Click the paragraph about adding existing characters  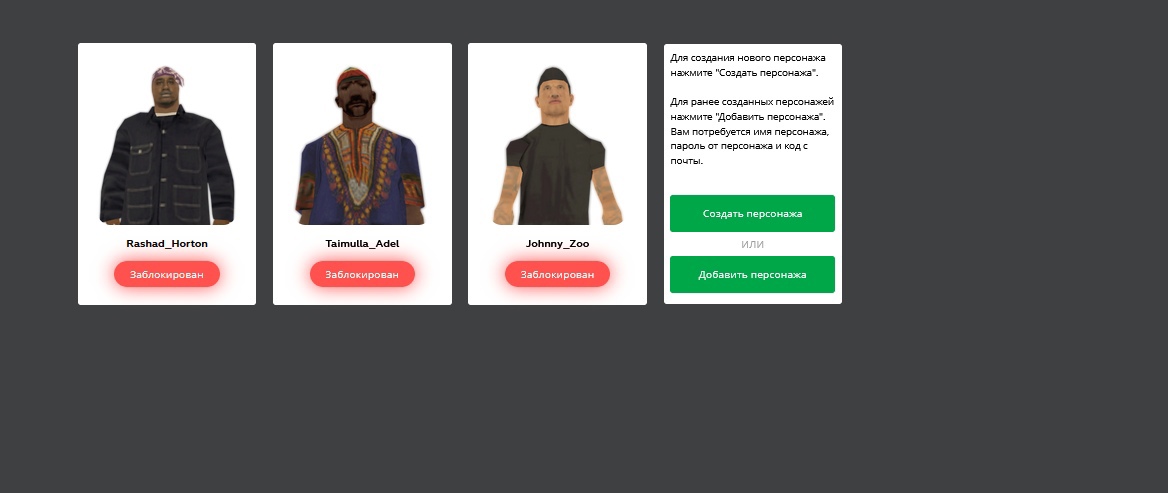pos(752,131)
